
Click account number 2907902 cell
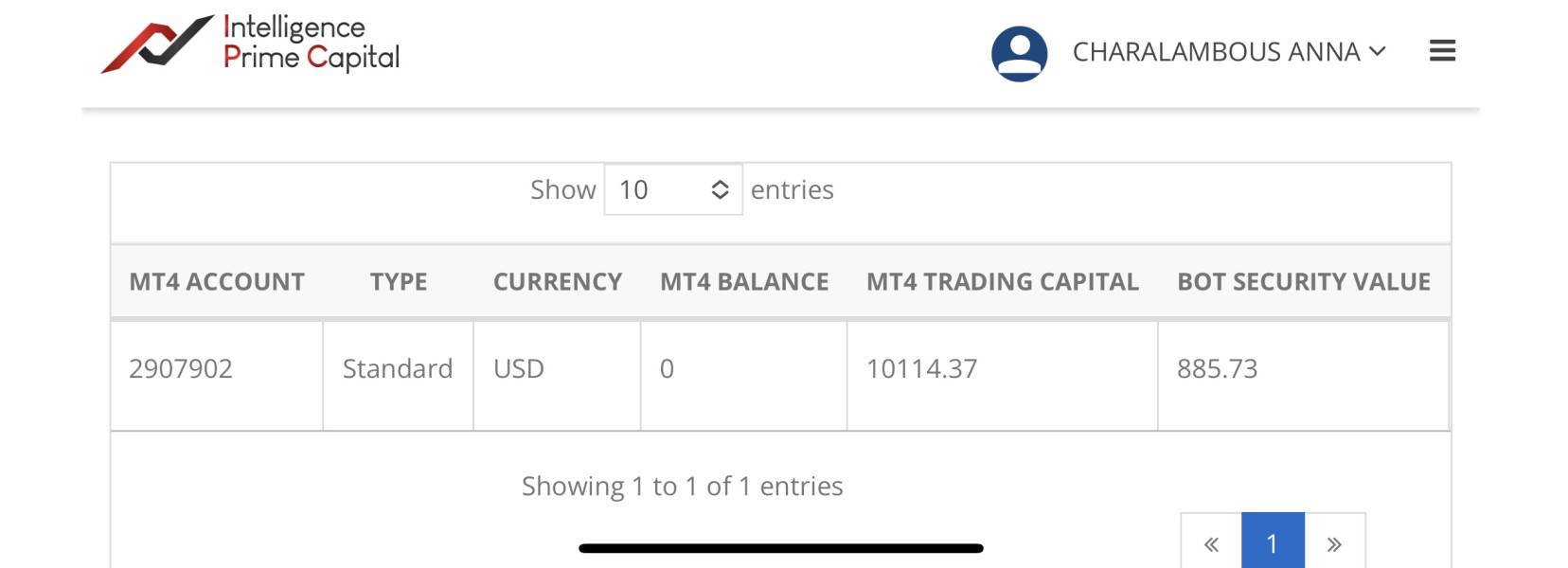tap(181, 369)
